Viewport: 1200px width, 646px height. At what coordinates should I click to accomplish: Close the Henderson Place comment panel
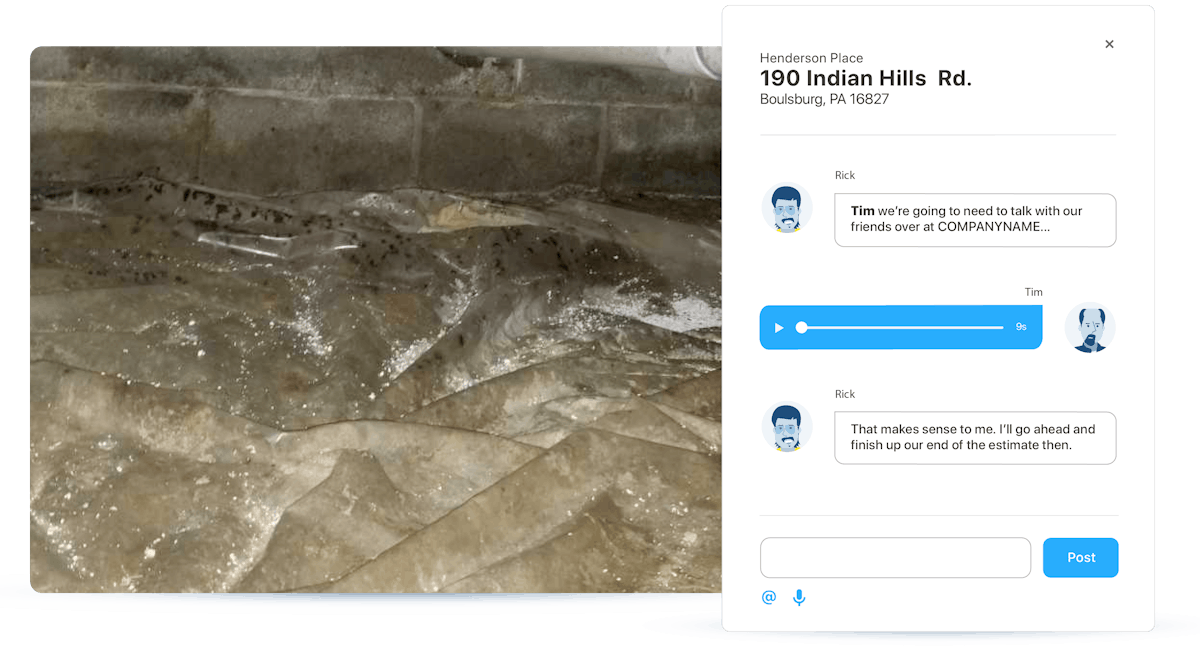point(1109,44)
